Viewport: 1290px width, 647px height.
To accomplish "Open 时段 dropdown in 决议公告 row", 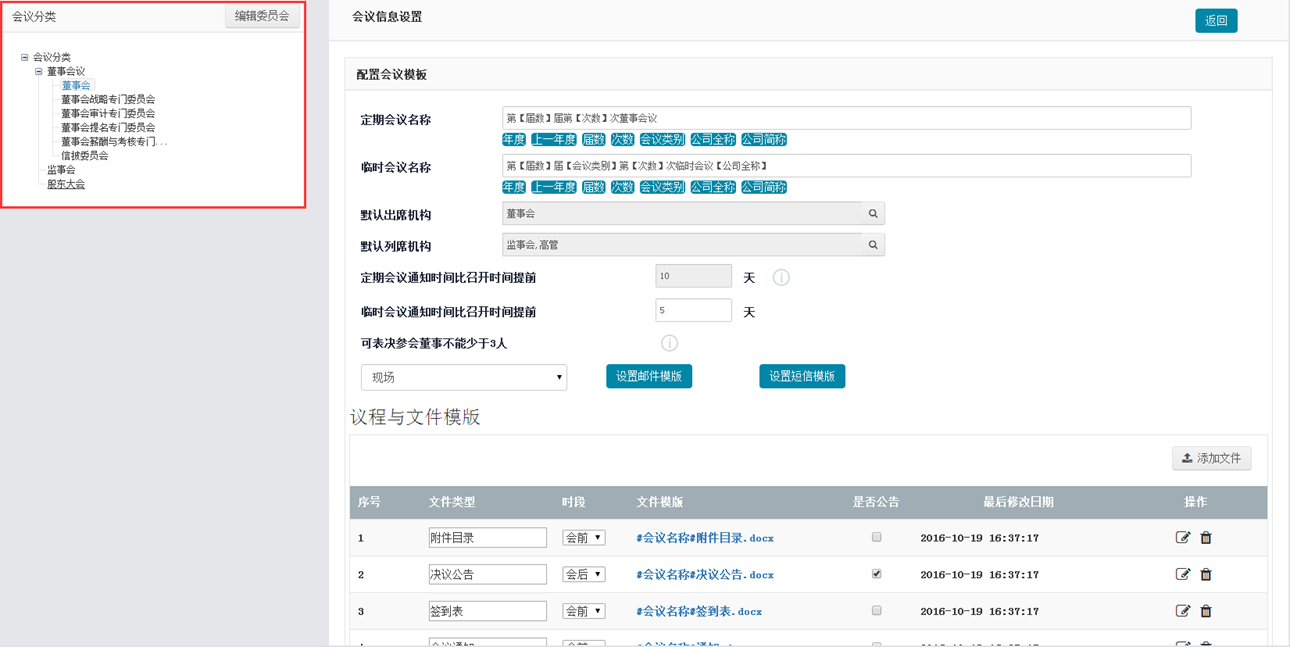I will coord(584,574).
